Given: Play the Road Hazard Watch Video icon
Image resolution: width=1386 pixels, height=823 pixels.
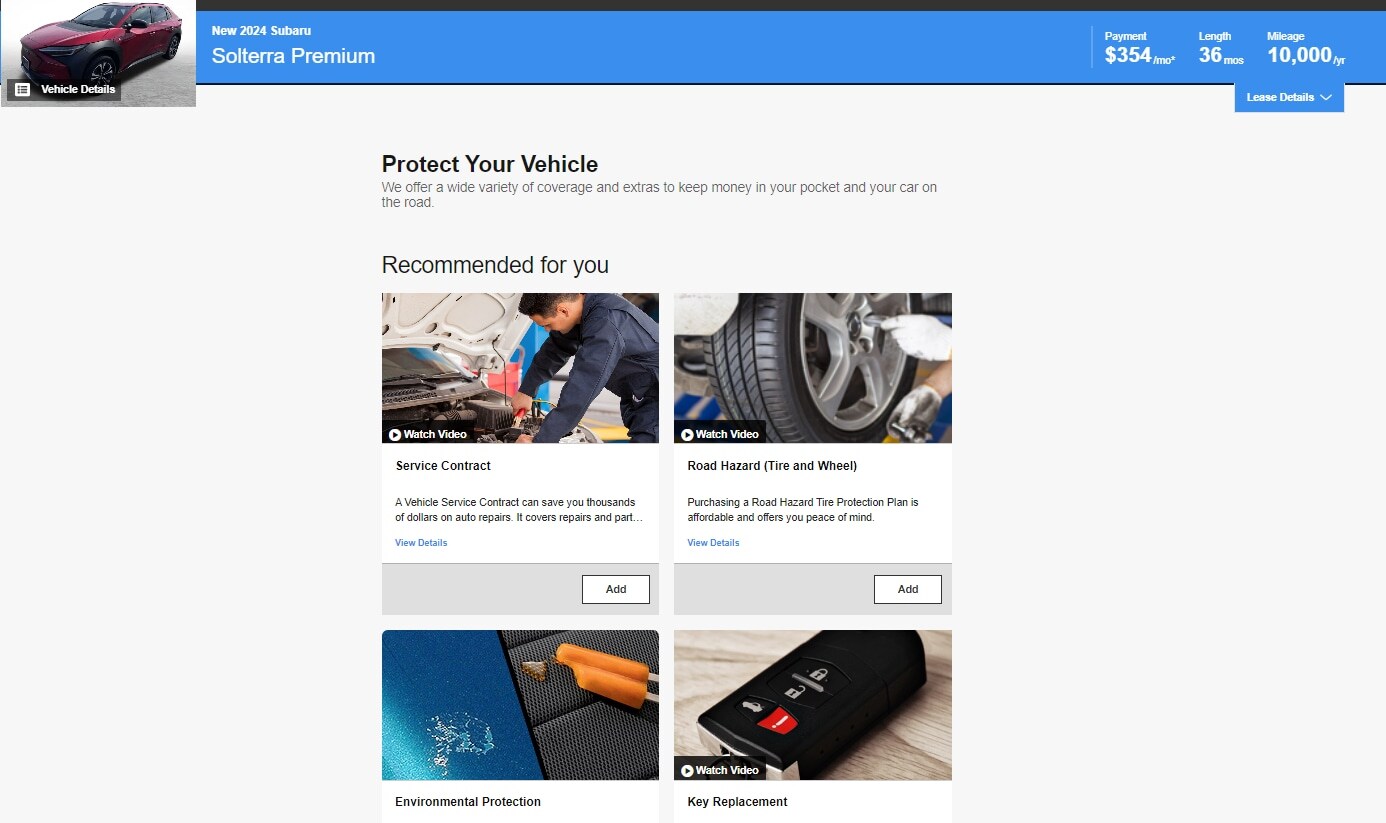Looking at the screenshot, I should coord(687,435).
